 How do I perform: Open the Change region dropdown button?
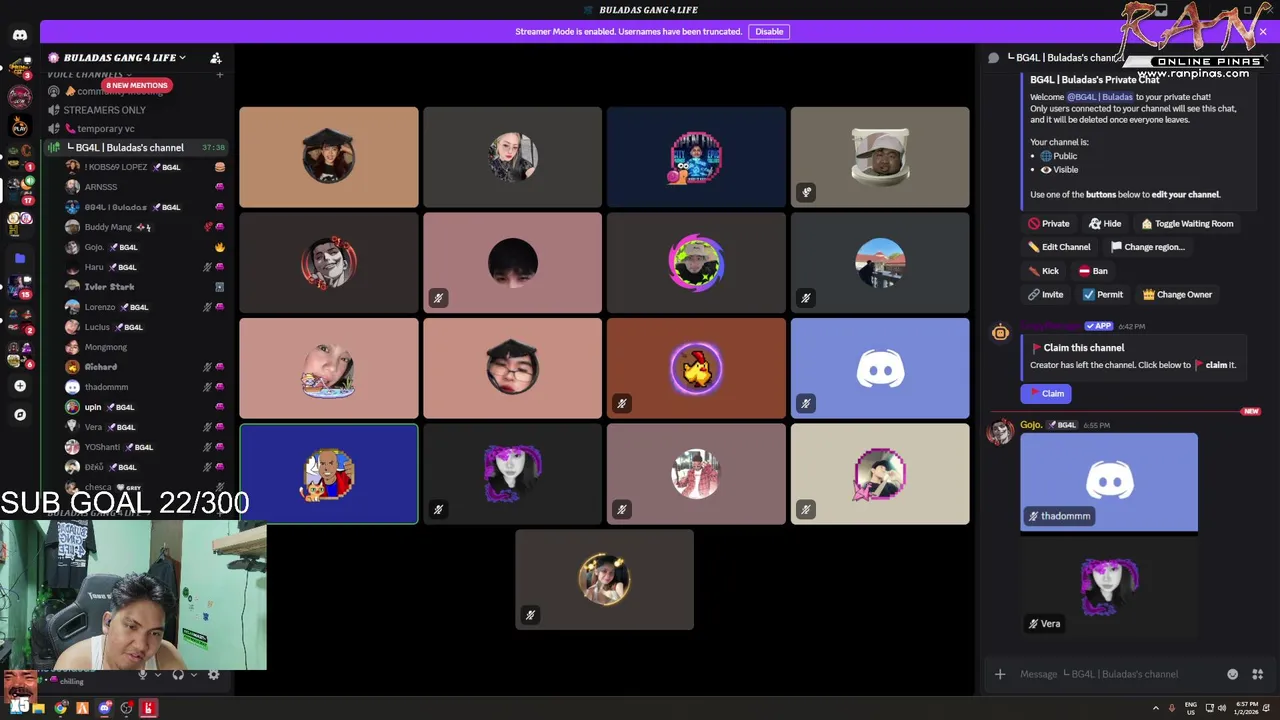(x=1147, y=247)
